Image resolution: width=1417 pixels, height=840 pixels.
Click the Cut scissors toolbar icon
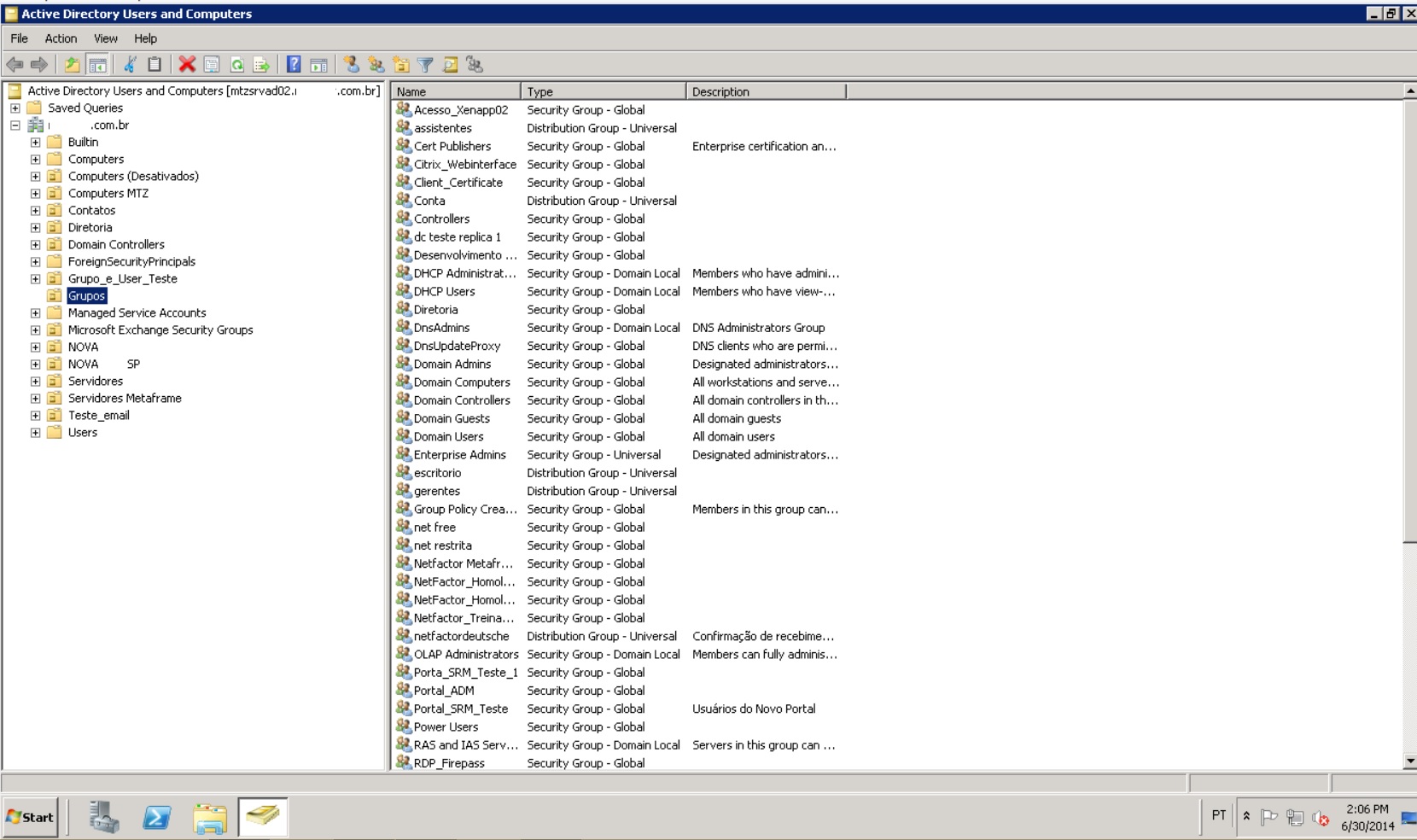pyautogui.click(x=130, y=65)
